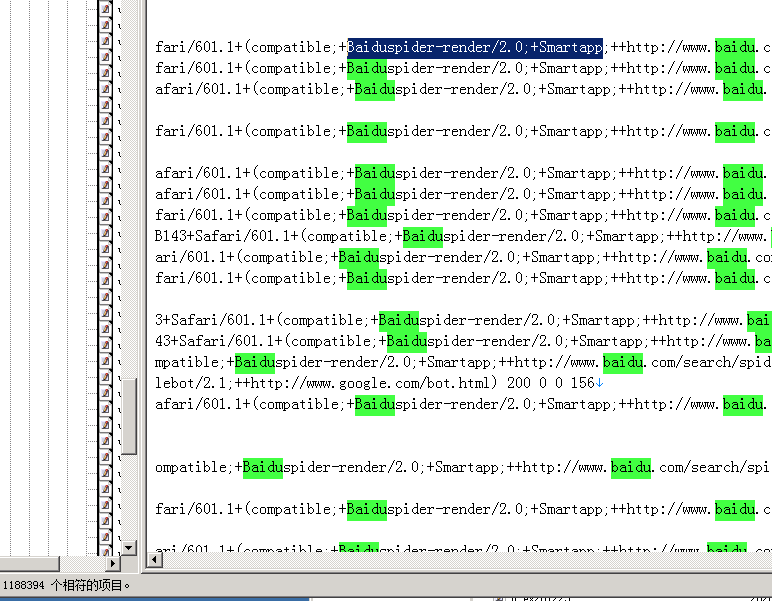772x601 pixels.
Task: Click the file tree vertical scrollbar thumb
Action: 129,416
